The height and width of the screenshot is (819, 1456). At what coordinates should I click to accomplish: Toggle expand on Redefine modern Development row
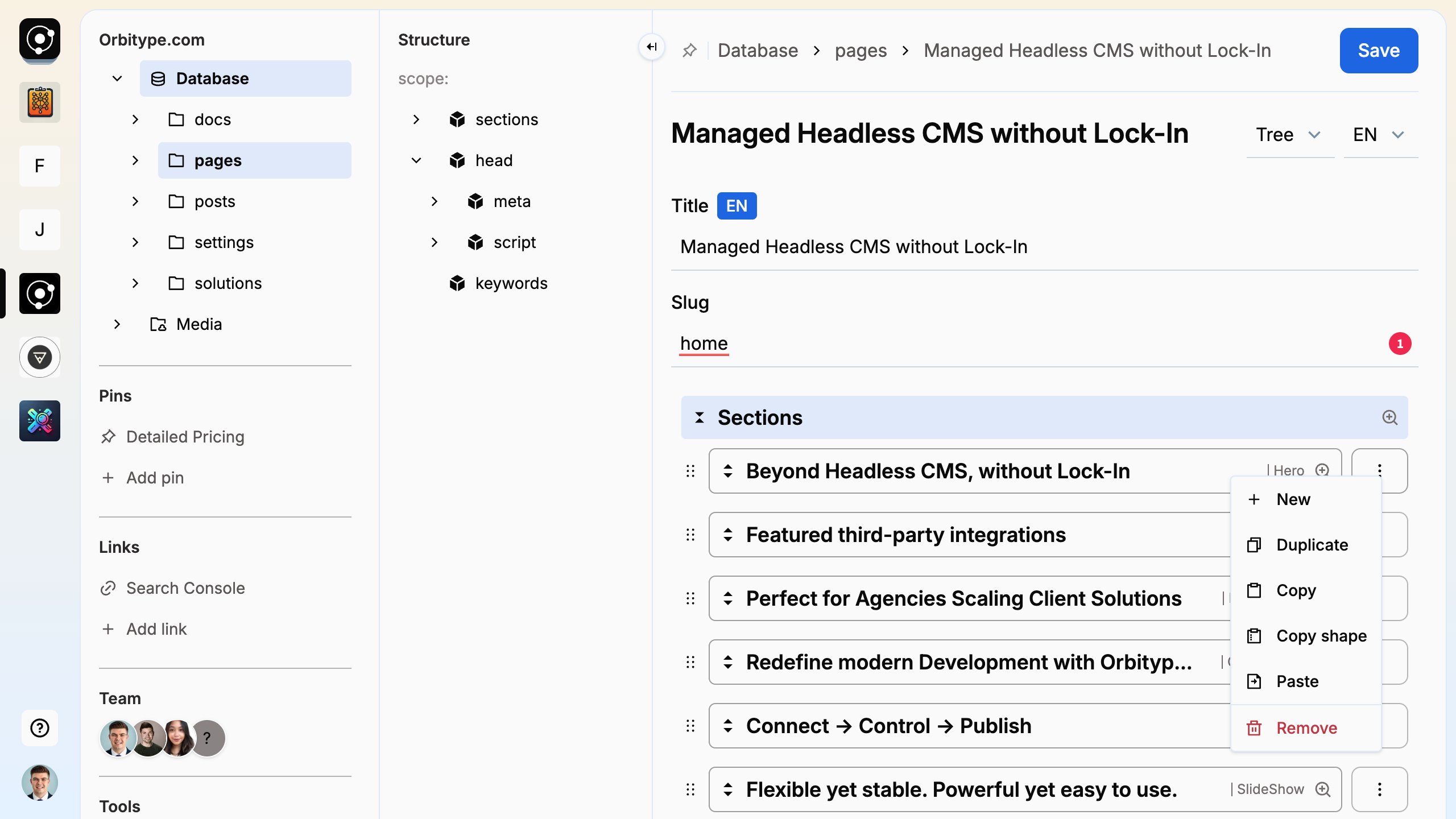pyautogui.click(x=728, y=662)
